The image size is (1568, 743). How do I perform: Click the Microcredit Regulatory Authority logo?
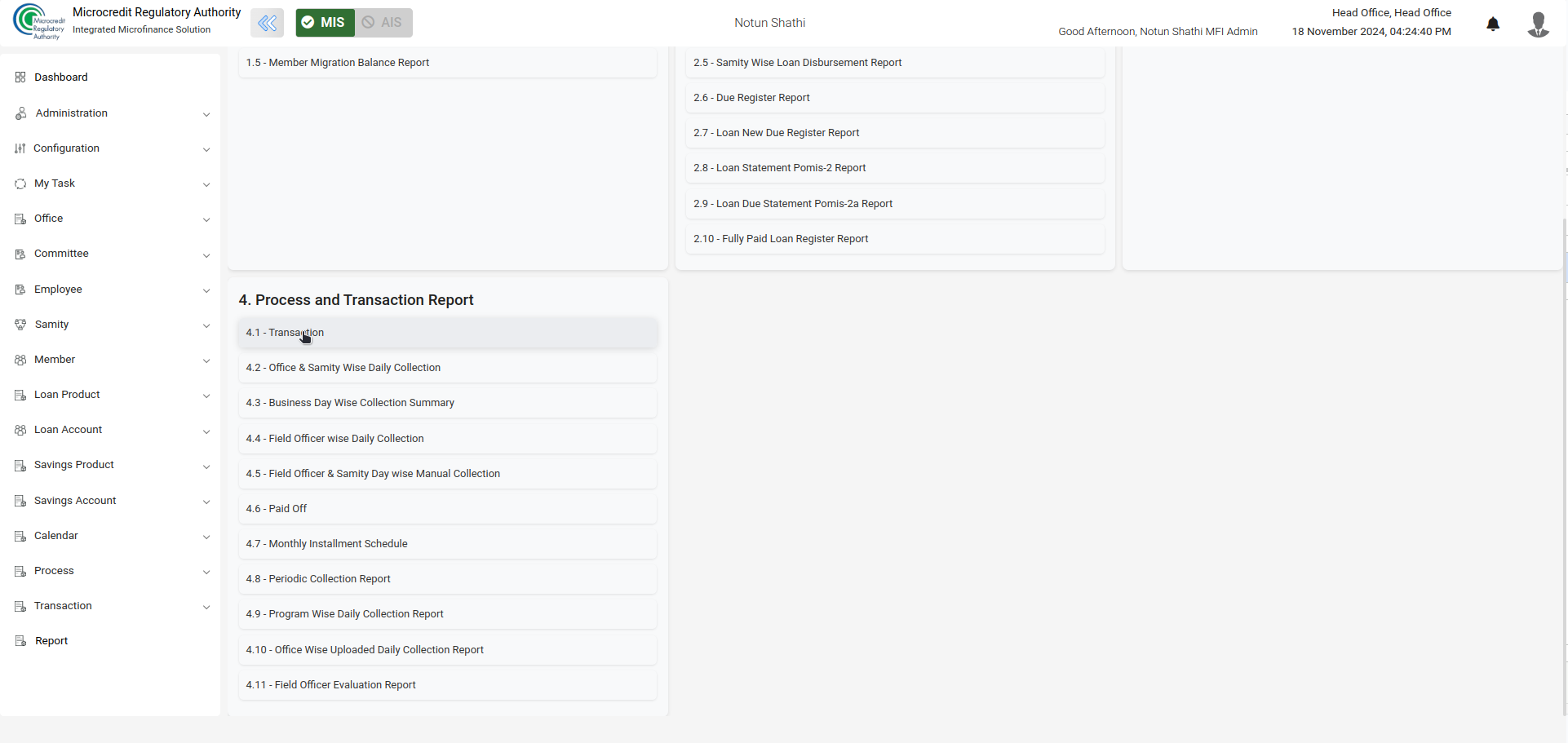click(38, 22)
